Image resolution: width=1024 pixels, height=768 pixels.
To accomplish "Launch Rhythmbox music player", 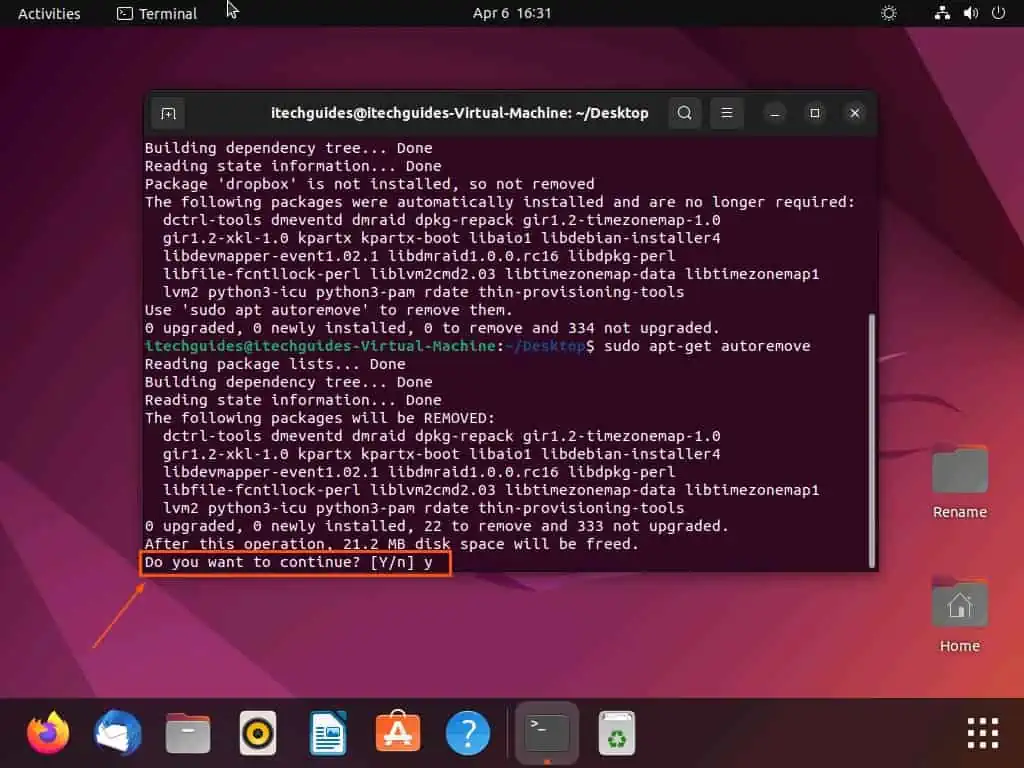I will (x=257, y=733).
